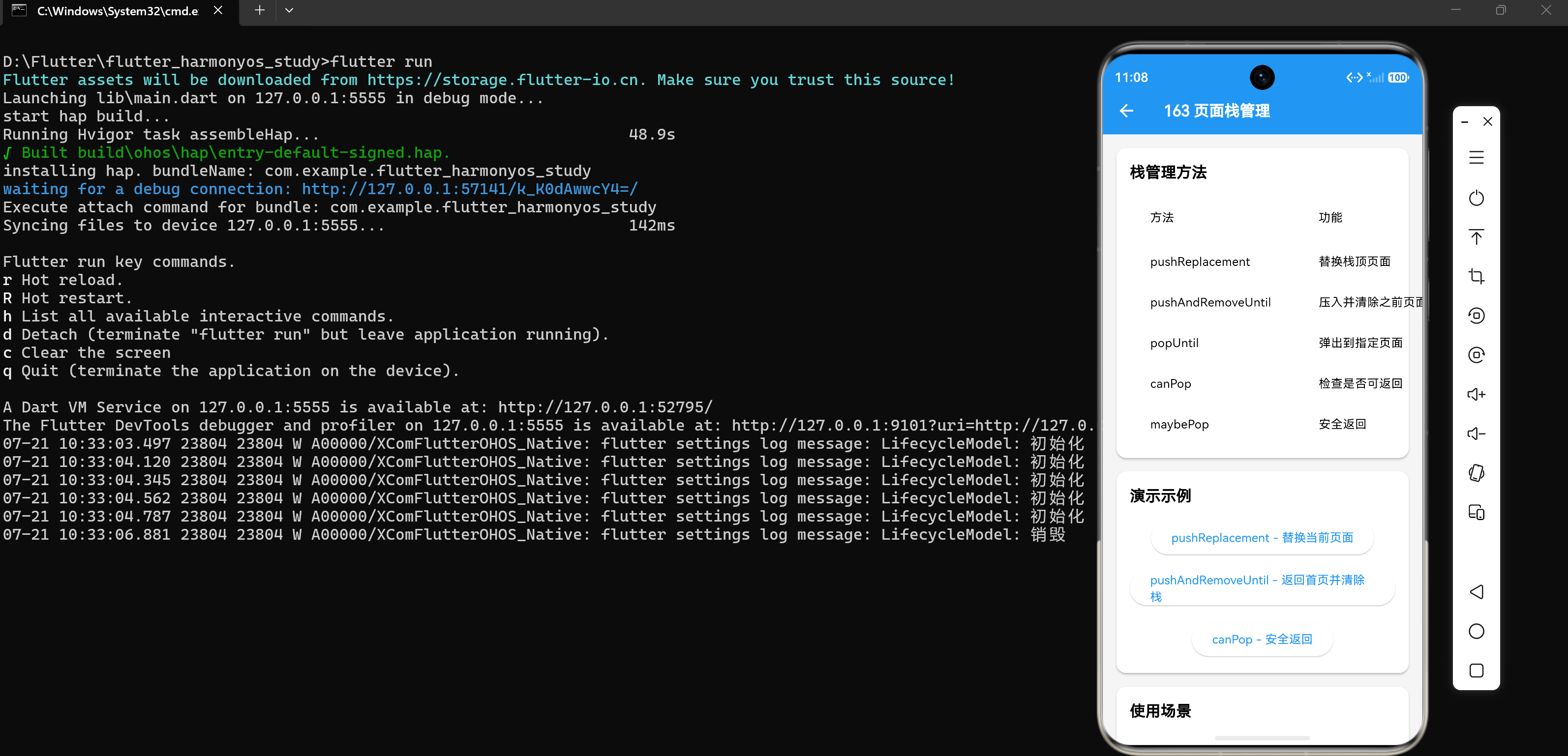The image size is (1568, 756).
Task: Click the 弹出到指定页面 description cell
Action: click(1360, 343)
